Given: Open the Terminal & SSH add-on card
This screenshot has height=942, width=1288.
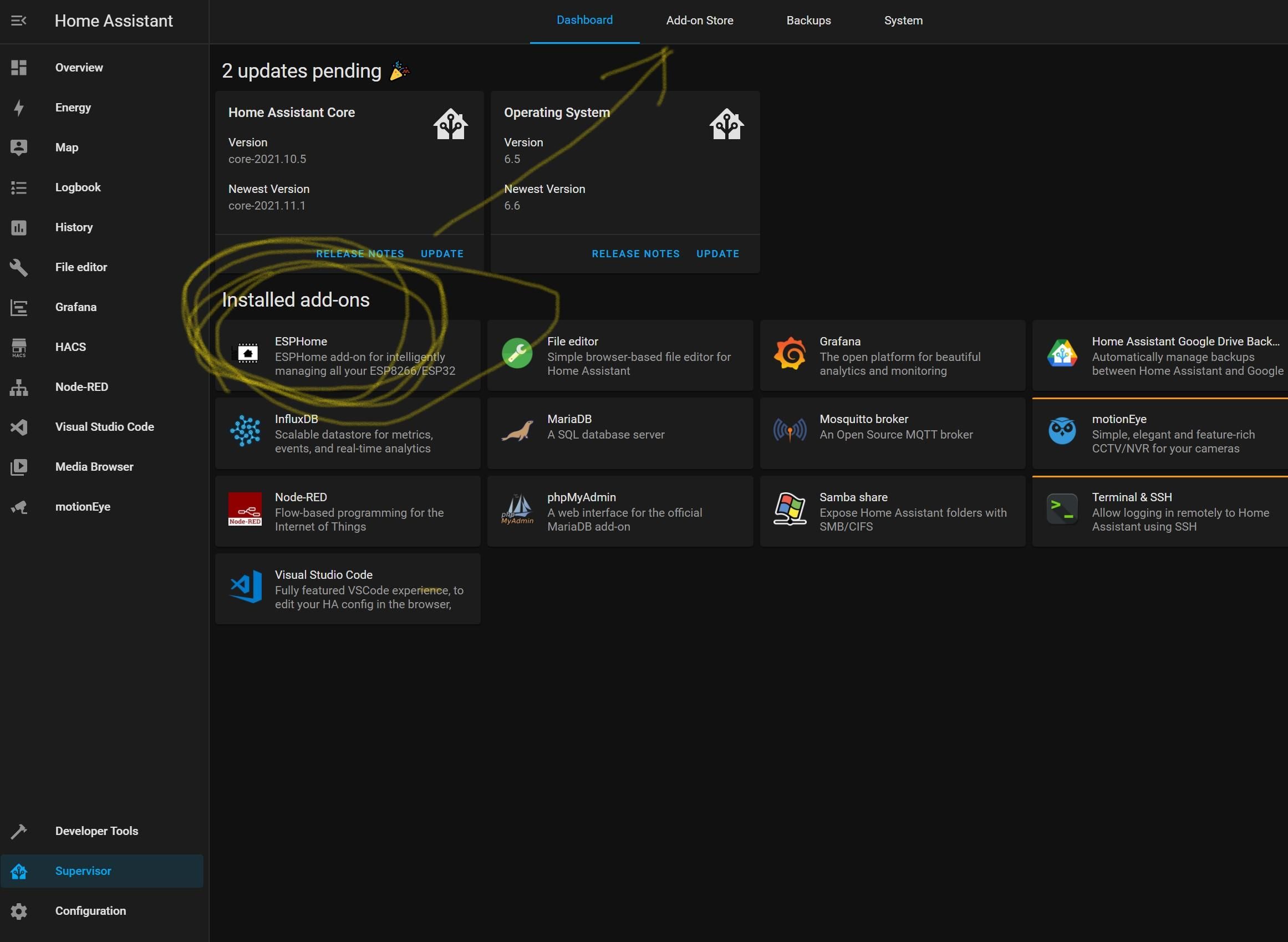Looking at the screenshot, I should tap(1159, 512).
